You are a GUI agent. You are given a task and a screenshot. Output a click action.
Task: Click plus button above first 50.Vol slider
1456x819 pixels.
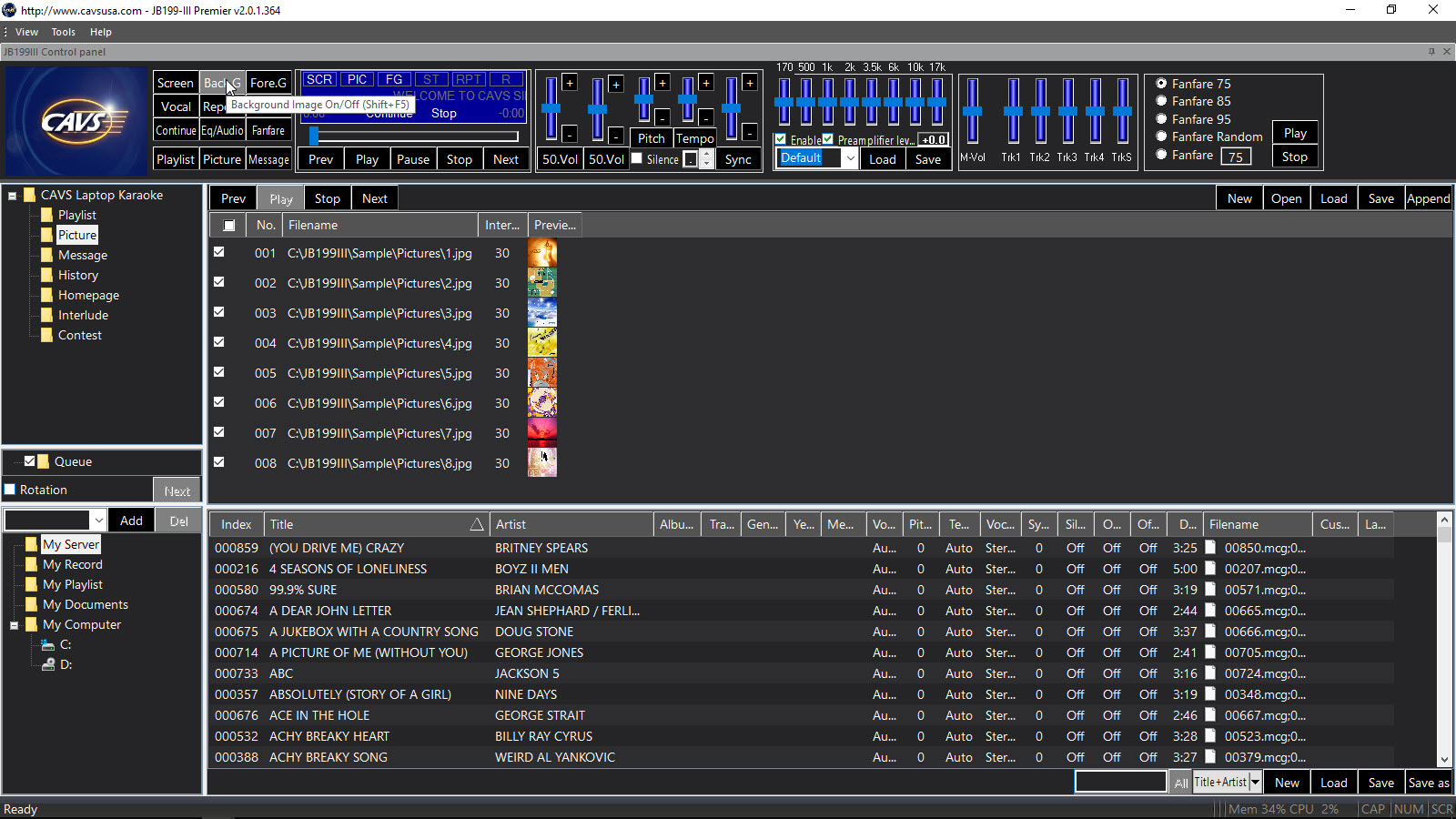(x=570, y=83)
